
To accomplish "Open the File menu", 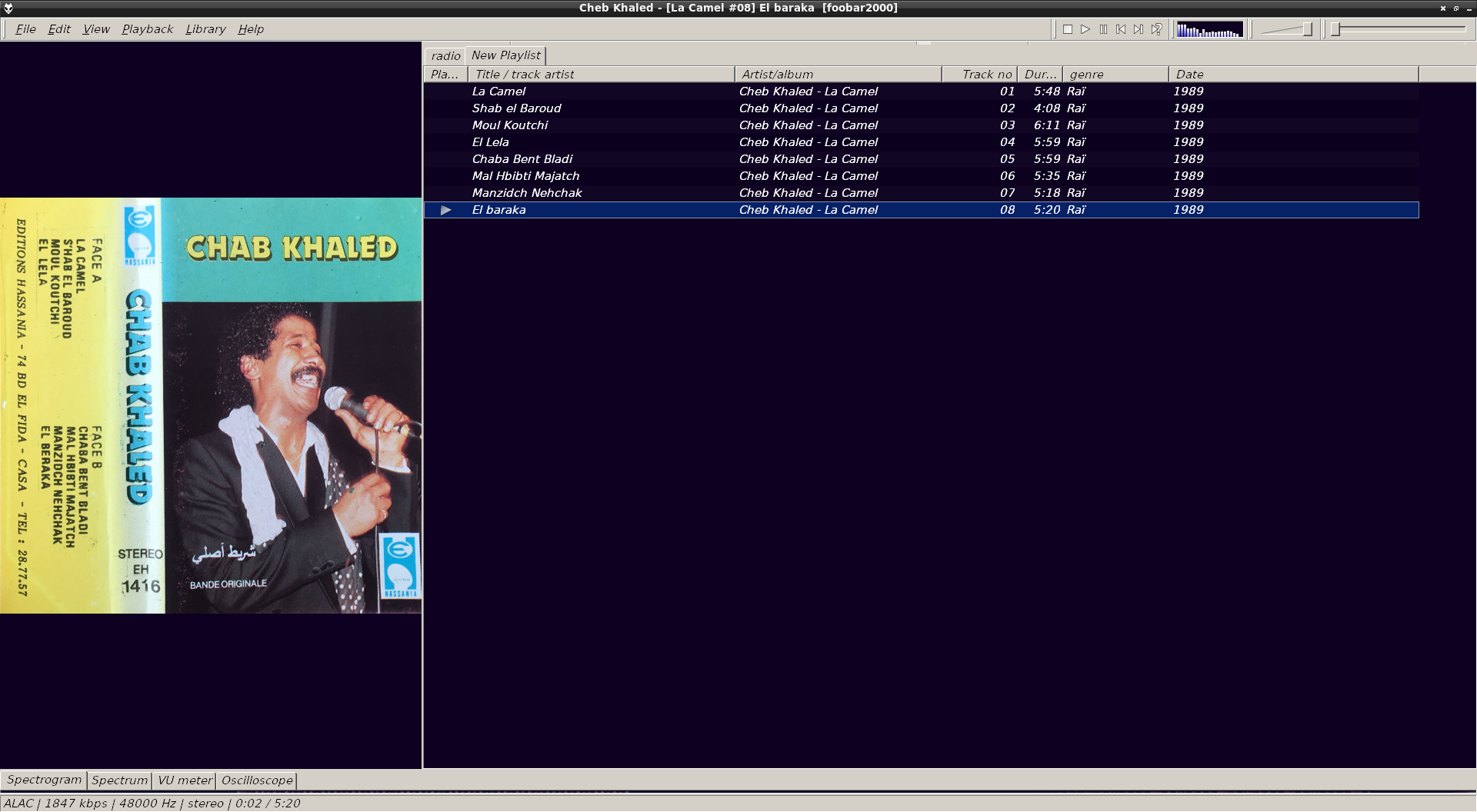I will coord(25,29).
